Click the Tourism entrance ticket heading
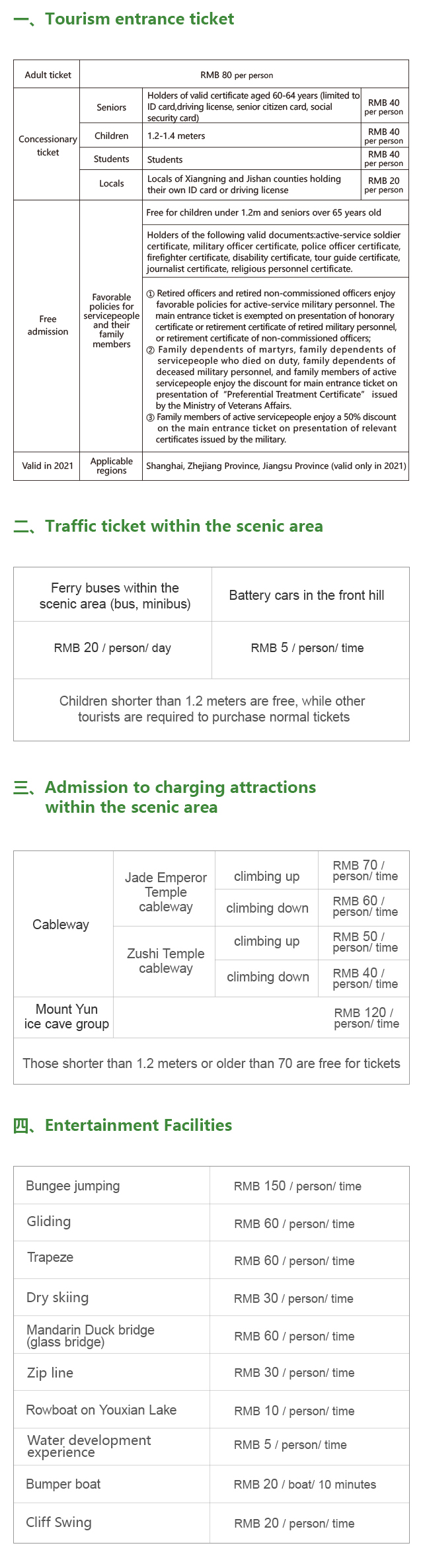 139,19
